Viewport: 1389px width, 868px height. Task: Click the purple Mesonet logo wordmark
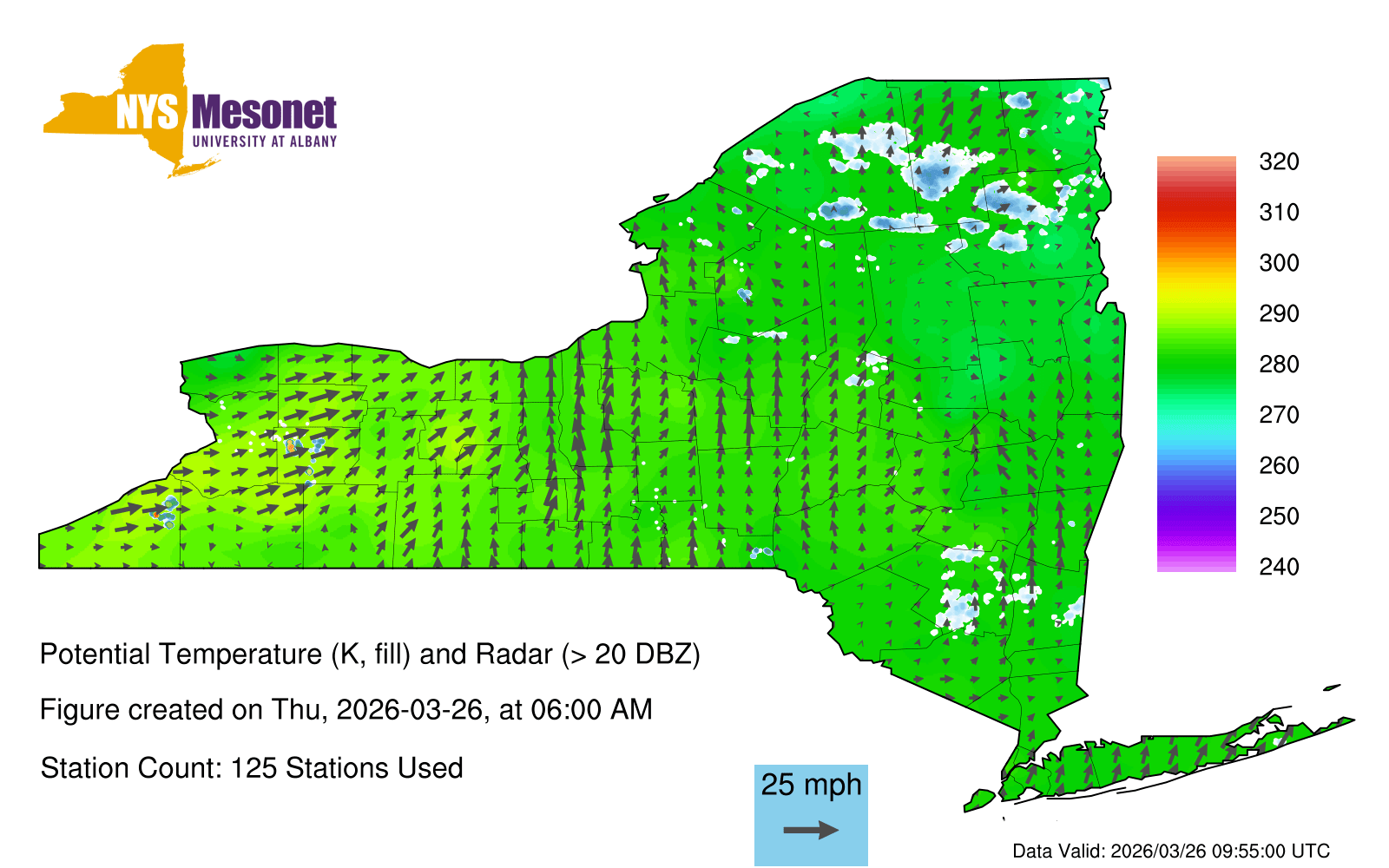(x=264, y=114)
